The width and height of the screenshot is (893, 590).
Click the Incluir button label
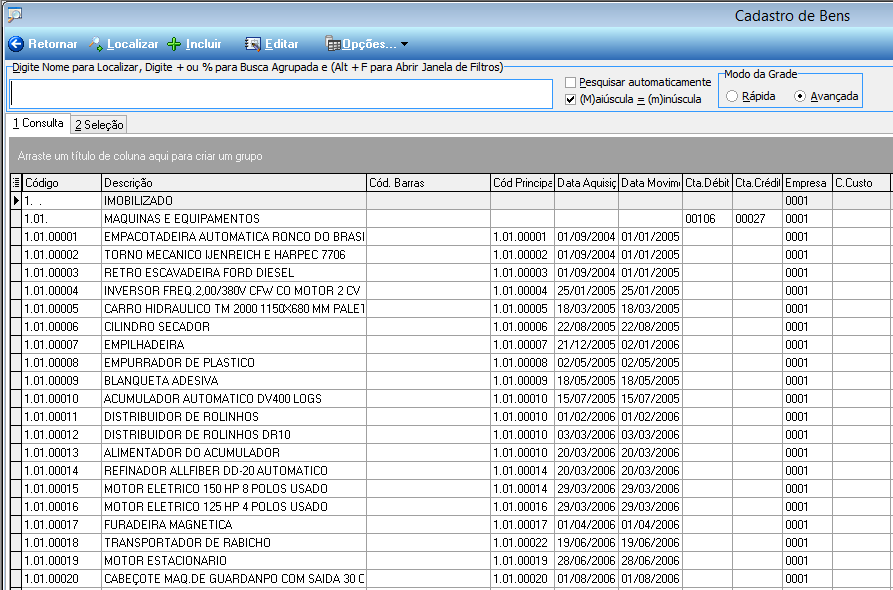[203, 44]
